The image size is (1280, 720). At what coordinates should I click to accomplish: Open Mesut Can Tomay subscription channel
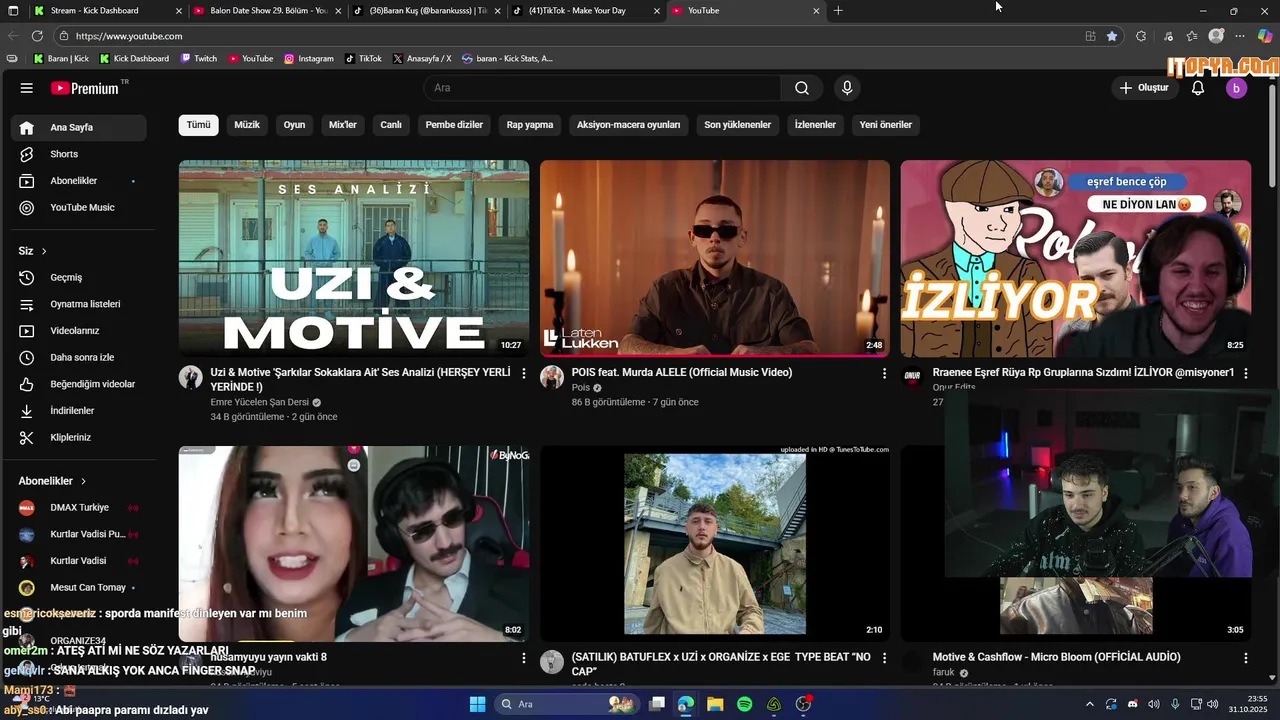79,588
